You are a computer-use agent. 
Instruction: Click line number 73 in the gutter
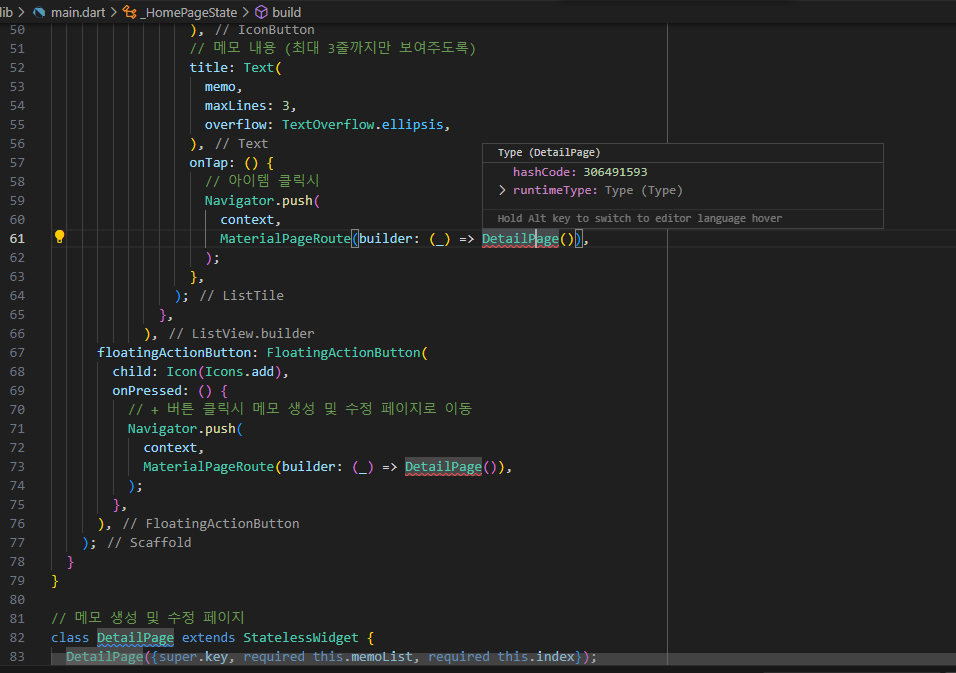17,467
